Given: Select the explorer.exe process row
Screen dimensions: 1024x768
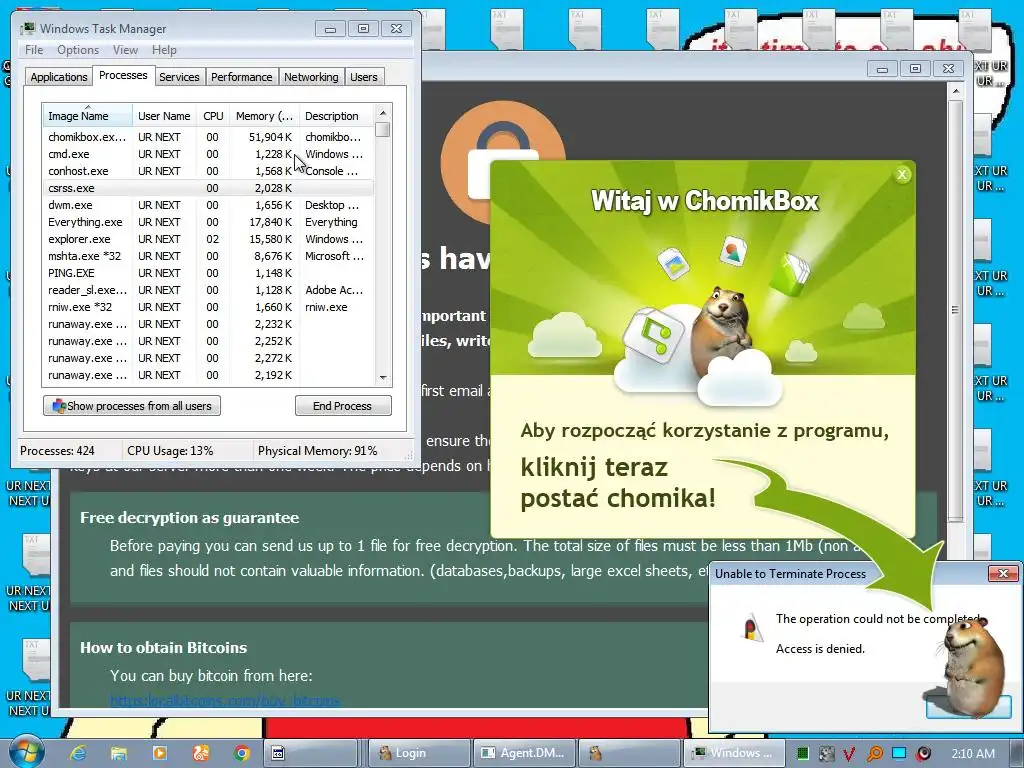Looking at the screenshot, I should click(x=208, y=239).
